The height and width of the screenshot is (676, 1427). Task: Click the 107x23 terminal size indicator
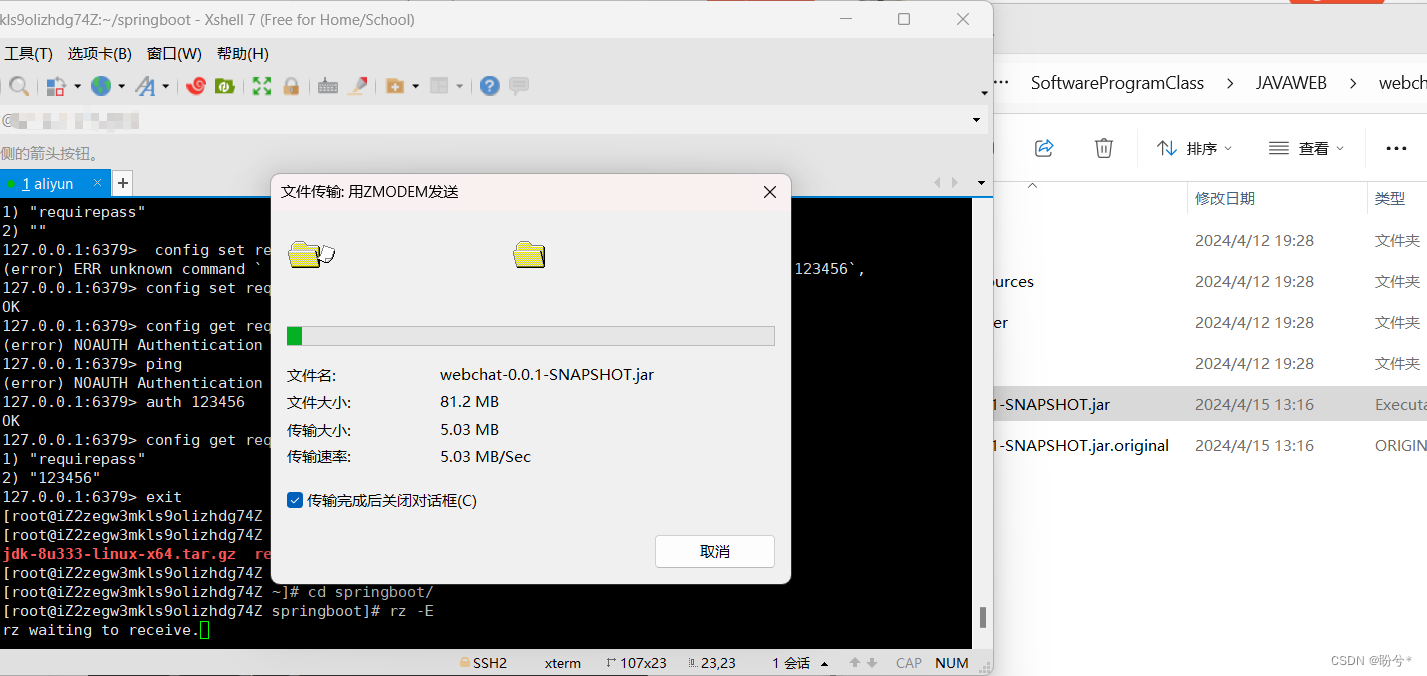click(636, 663)
